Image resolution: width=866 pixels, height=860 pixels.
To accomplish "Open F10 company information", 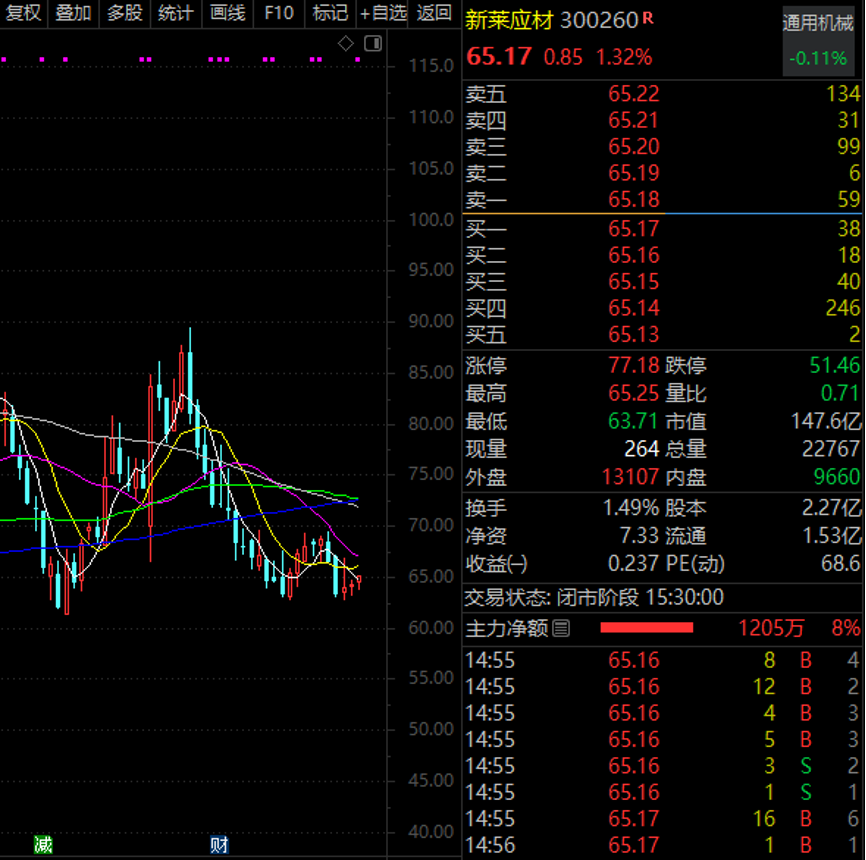I will [x=279, y=13].
